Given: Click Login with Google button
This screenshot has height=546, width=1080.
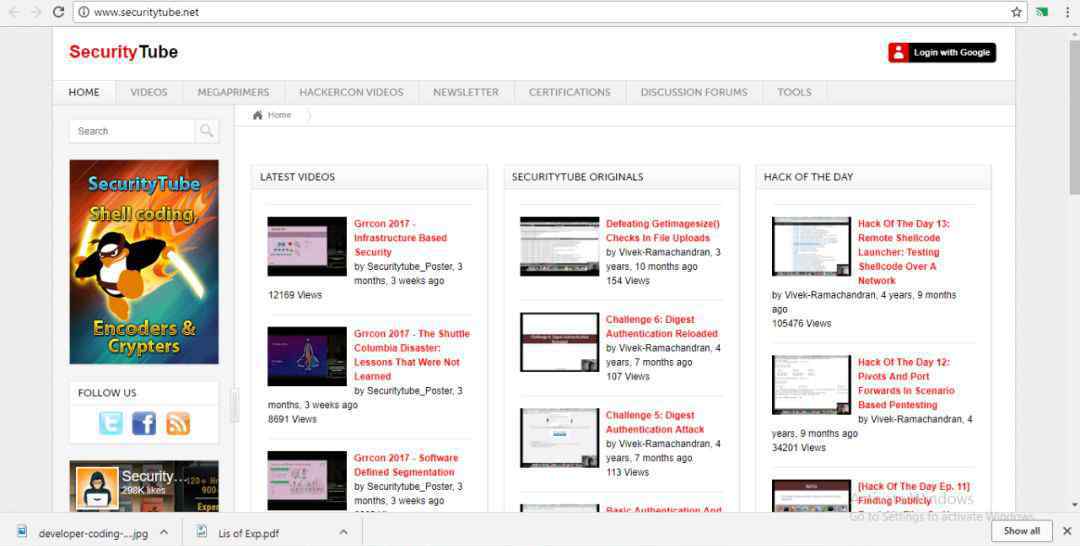Looking at the screenshot, I should (941, 53).
